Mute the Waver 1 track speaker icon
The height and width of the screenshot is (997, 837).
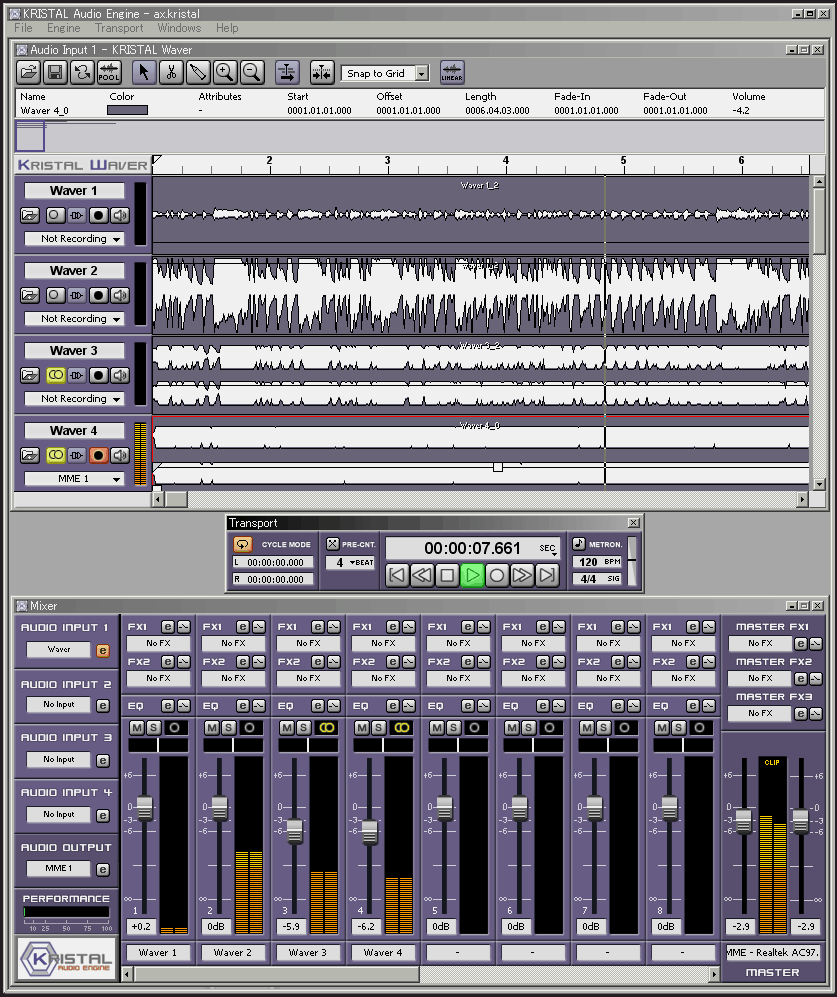coord(120,215)
